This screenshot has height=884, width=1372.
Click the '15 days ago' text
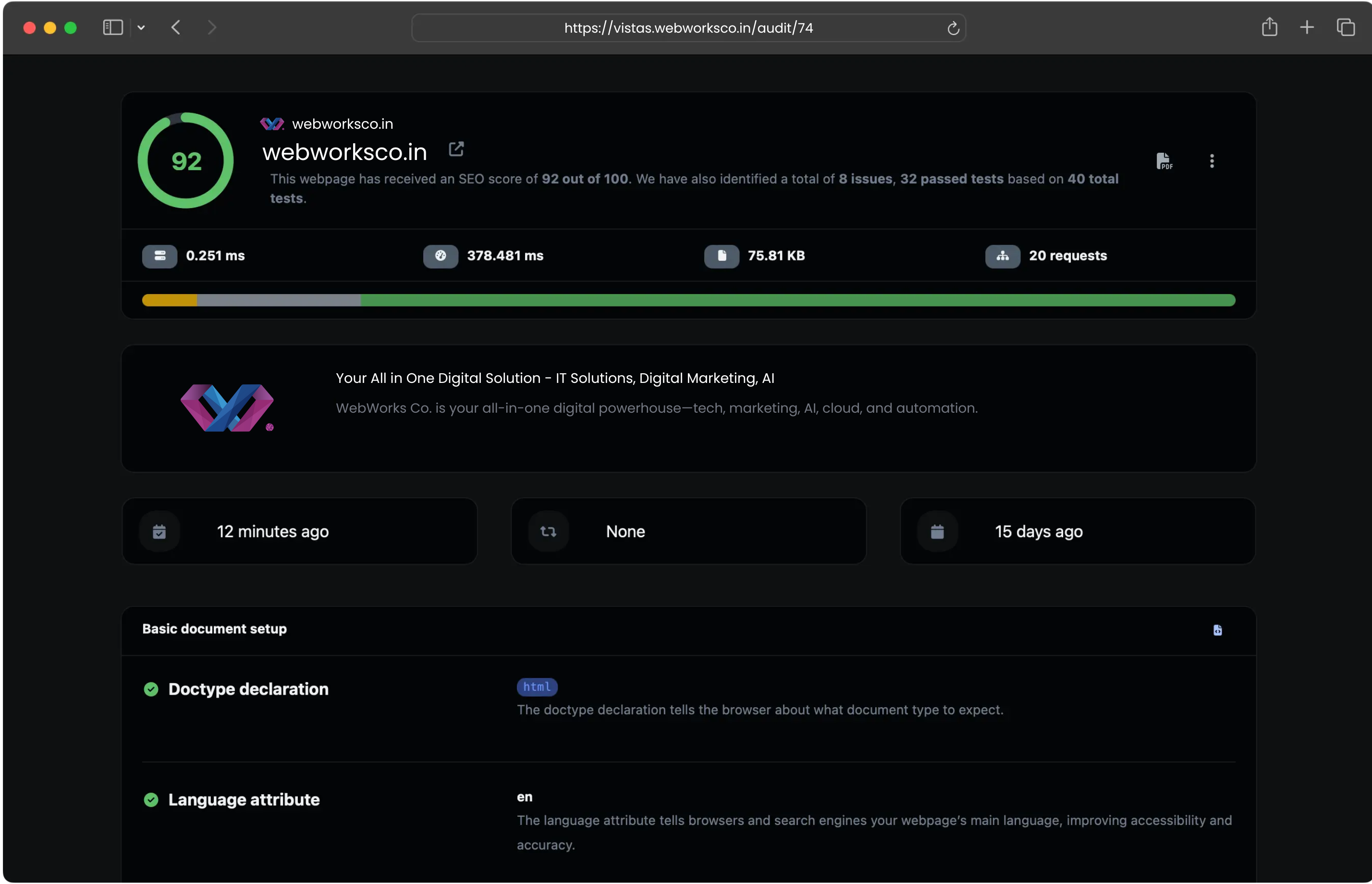click(x=1038, y=531)
